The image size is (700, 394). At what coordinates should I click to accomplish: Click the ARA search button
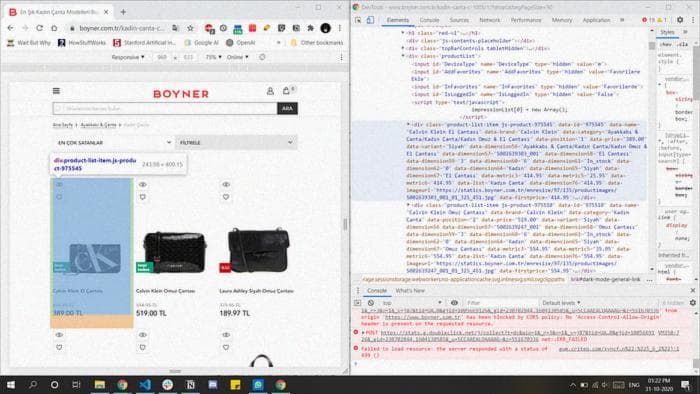click(x=287, y=108)
